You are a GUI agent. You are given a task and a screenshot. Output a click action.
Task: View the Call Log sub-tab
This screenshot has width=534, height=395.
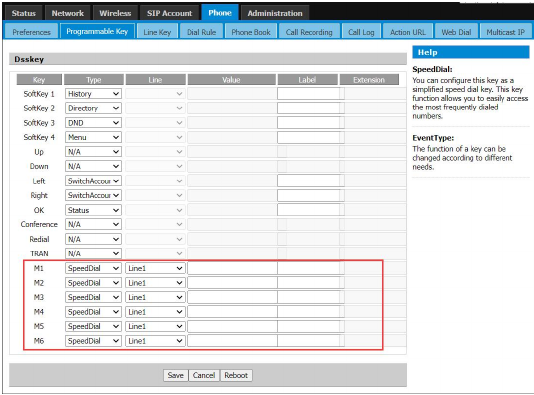click(361, 32)
